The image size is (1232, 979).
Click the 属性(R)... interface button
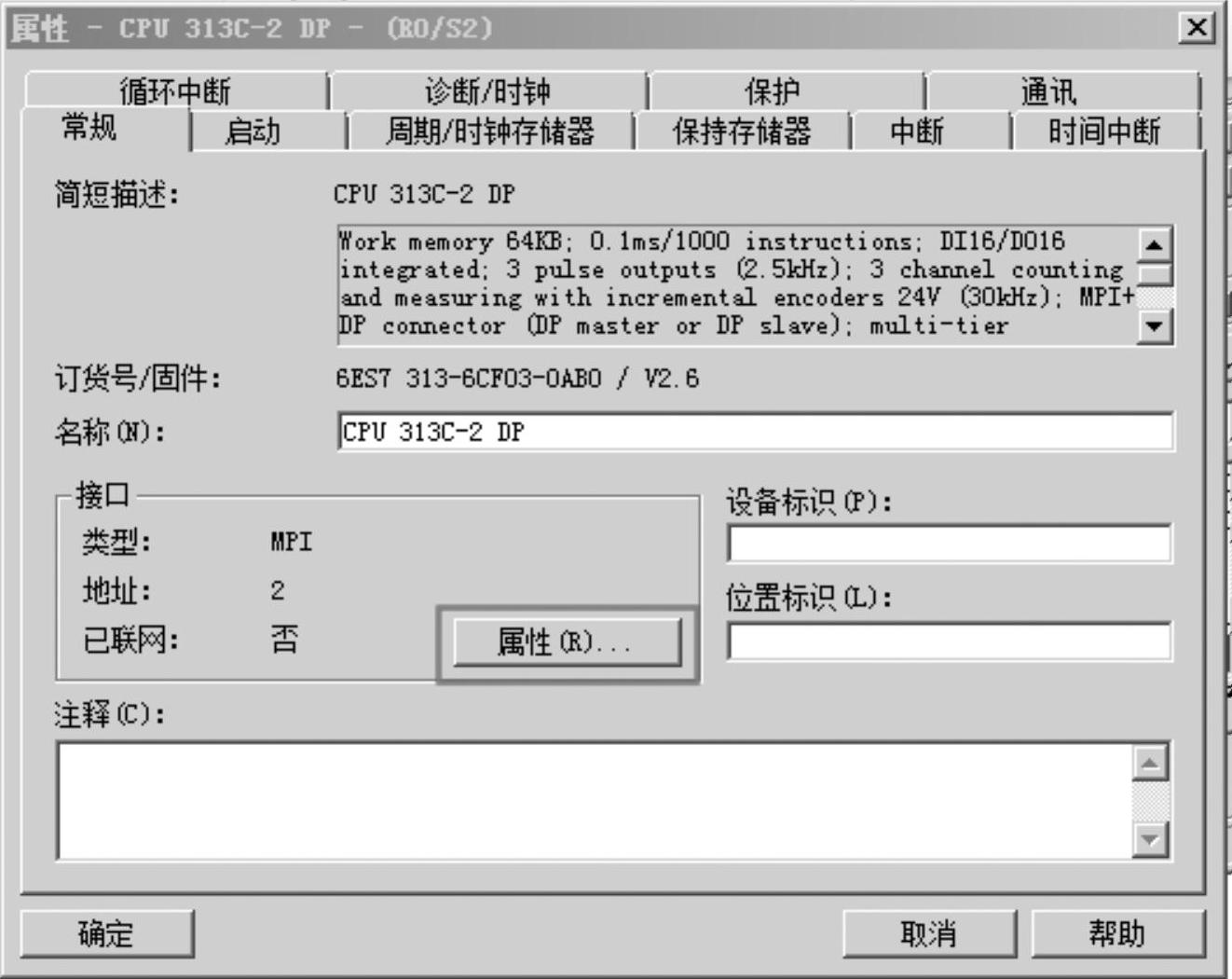click(567, 642)
